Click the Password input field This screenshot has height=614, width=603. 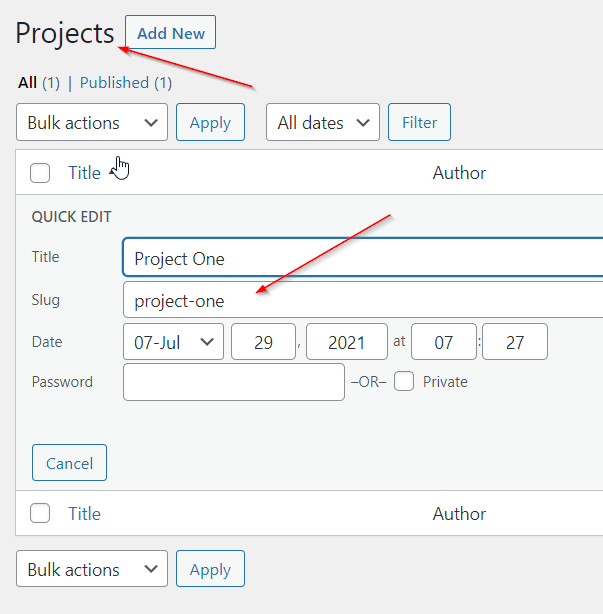233,382
